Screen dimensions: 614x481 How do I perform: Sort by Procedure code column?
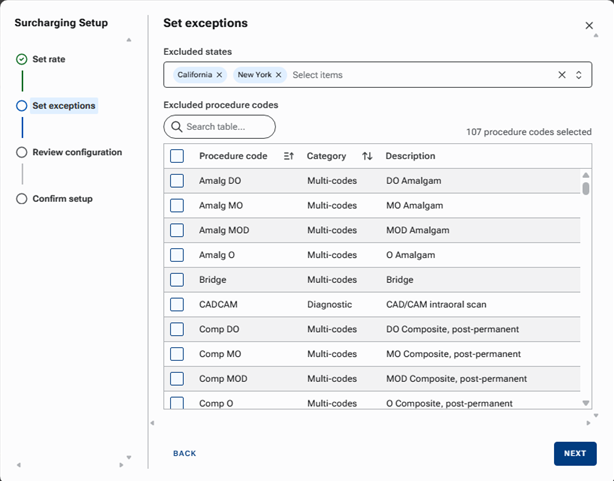[289, 156]
